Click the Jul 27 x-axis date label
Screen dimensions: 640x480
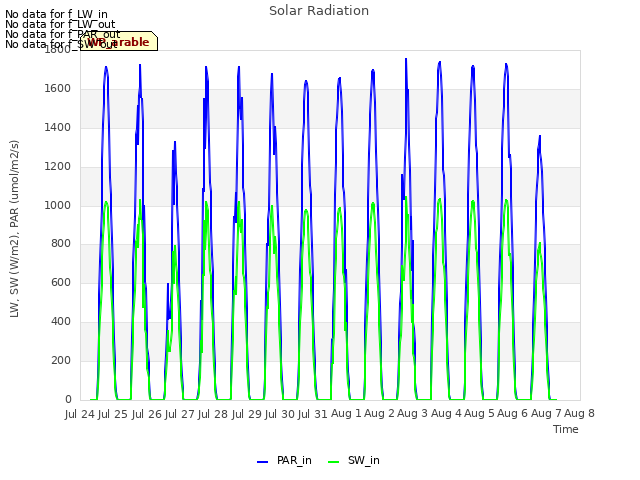(x=180, y=414)
